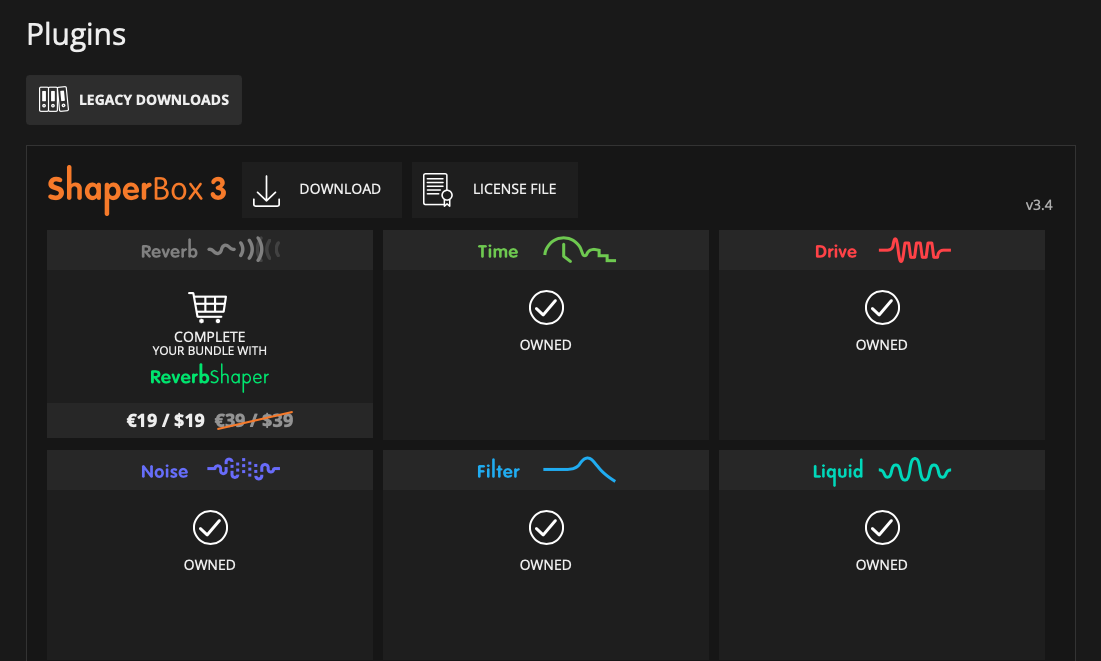This screenshot has width=1101, height=661.
Task: Click the Reverb header label
Action: (169, 251)
